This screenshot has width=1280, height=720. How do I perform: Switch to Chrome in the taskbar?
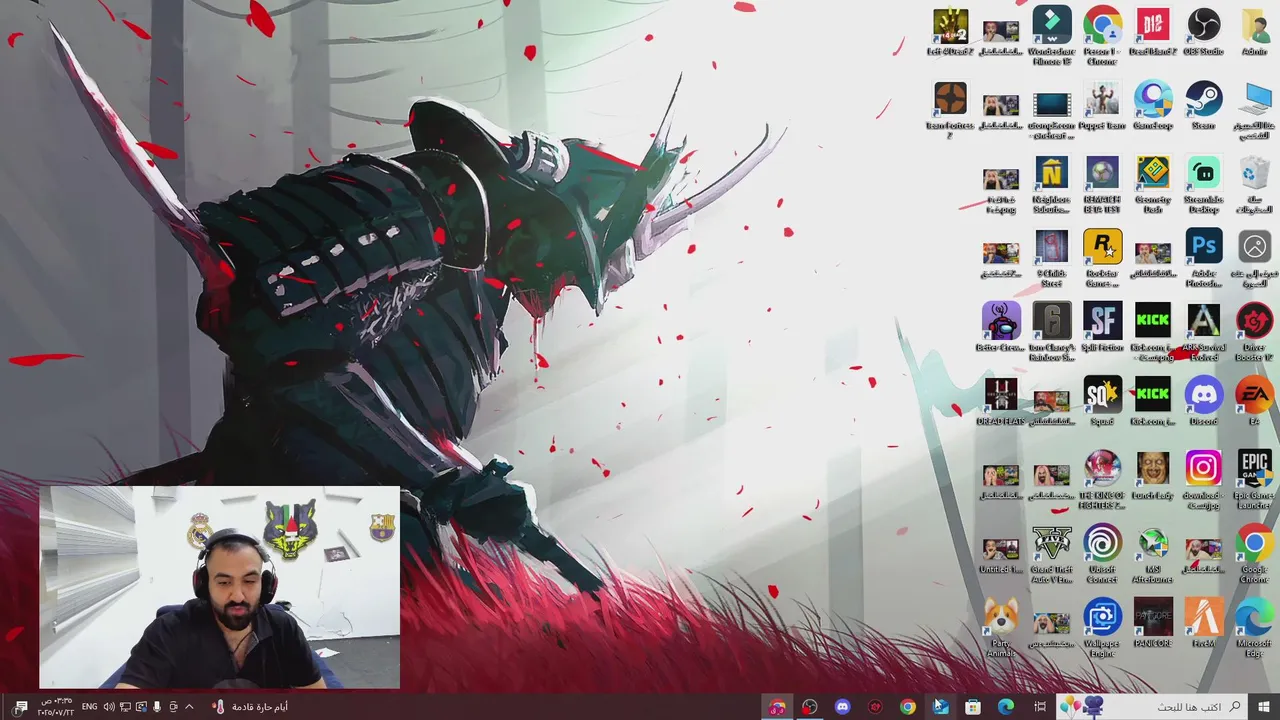point(907,707)
